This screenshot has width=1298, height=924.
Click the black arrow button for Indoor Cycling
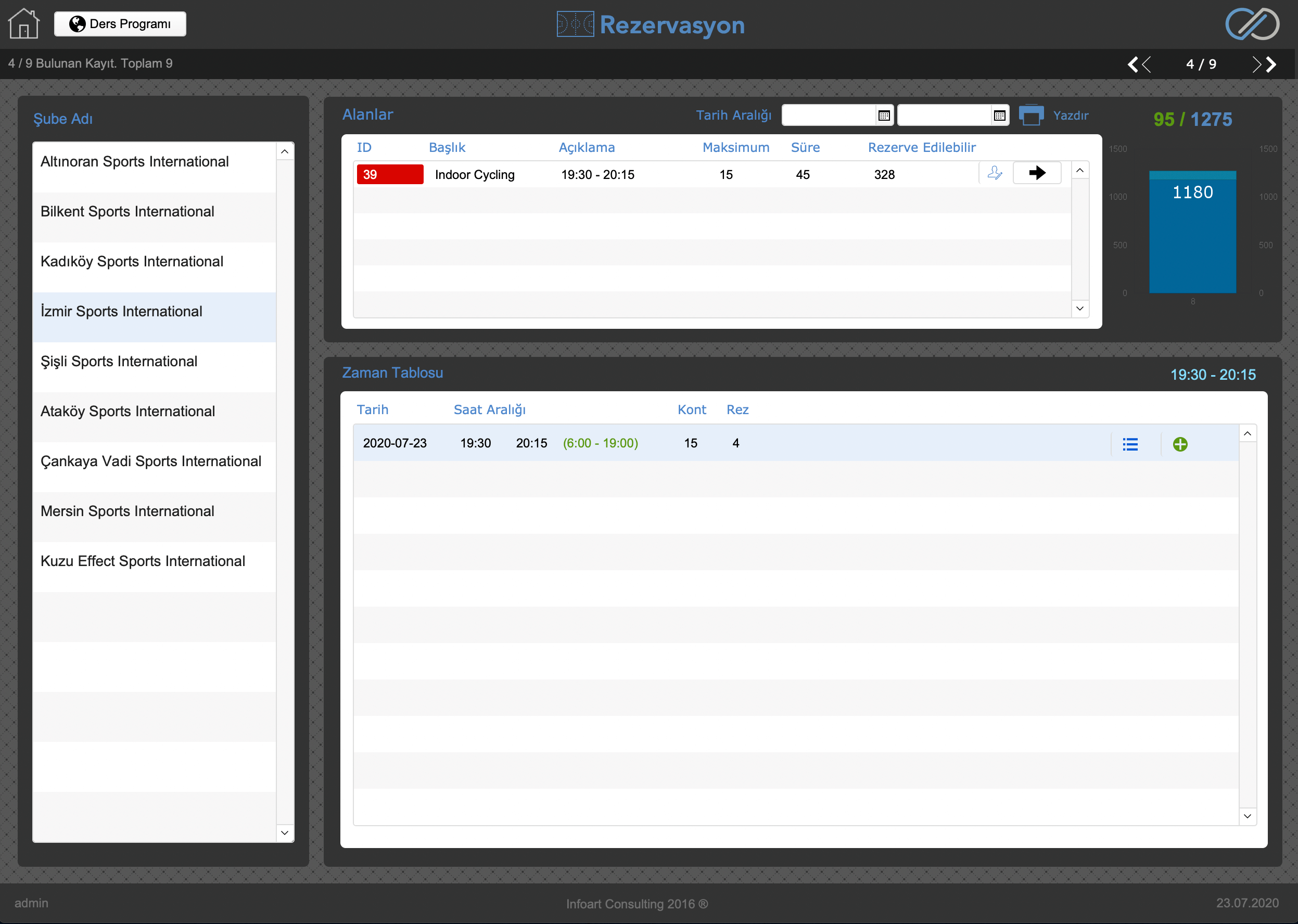tap(1037, 173)
